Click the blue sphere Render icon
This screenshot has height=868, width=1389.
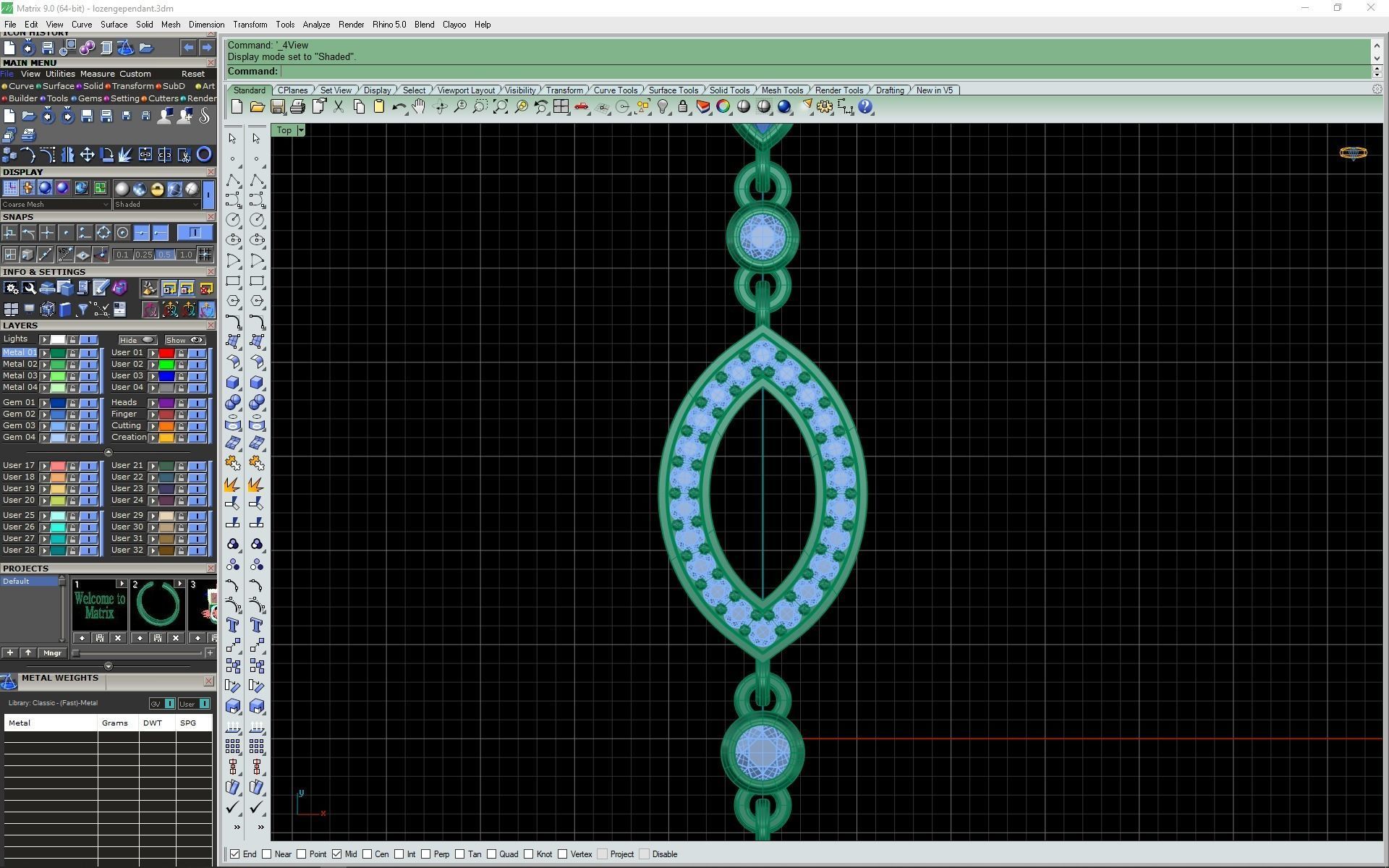point(784,107)
